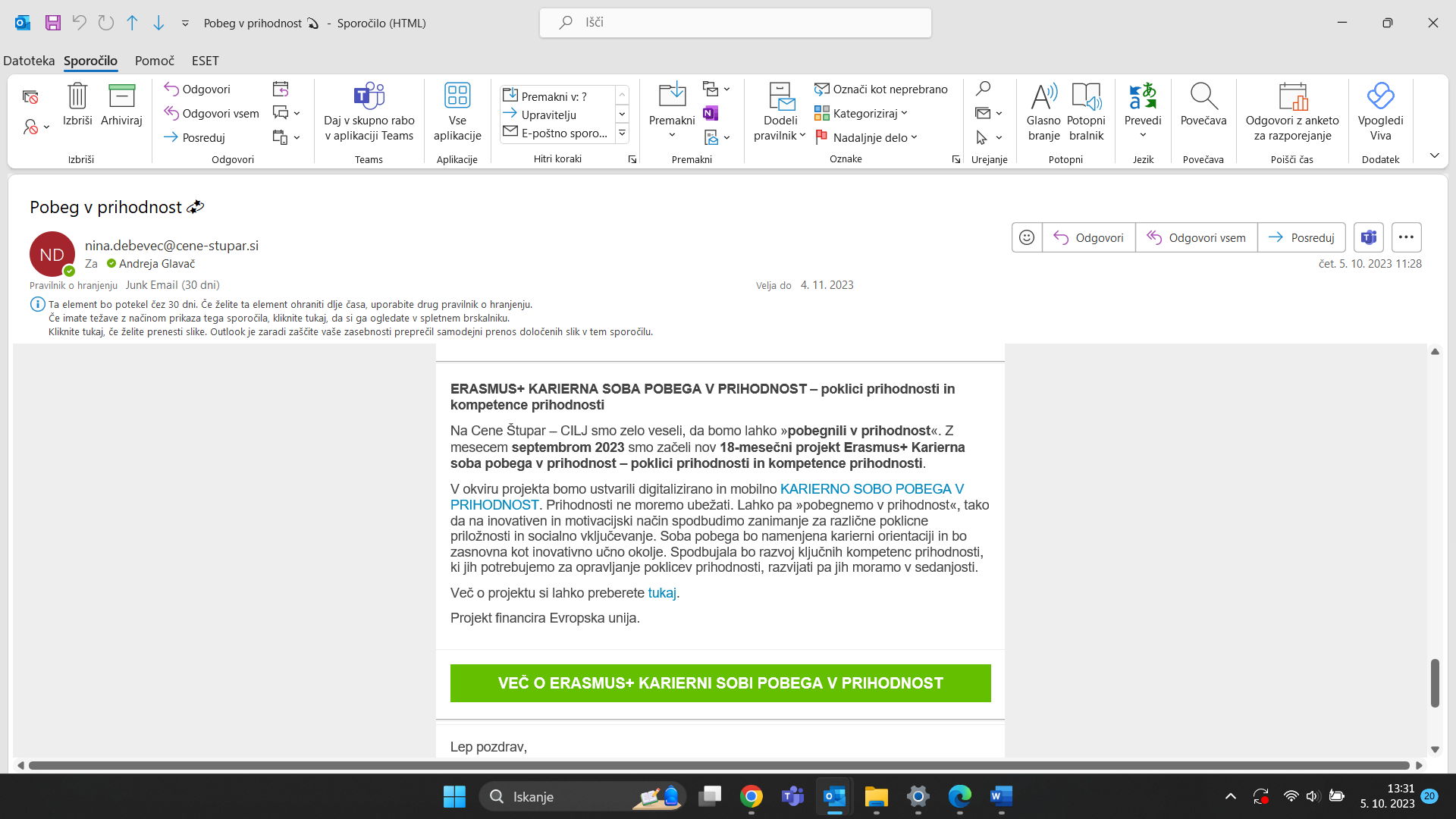Send message to OneNote icon
The height and width of the screenshot is (819, 1456).
click(711, 114)
